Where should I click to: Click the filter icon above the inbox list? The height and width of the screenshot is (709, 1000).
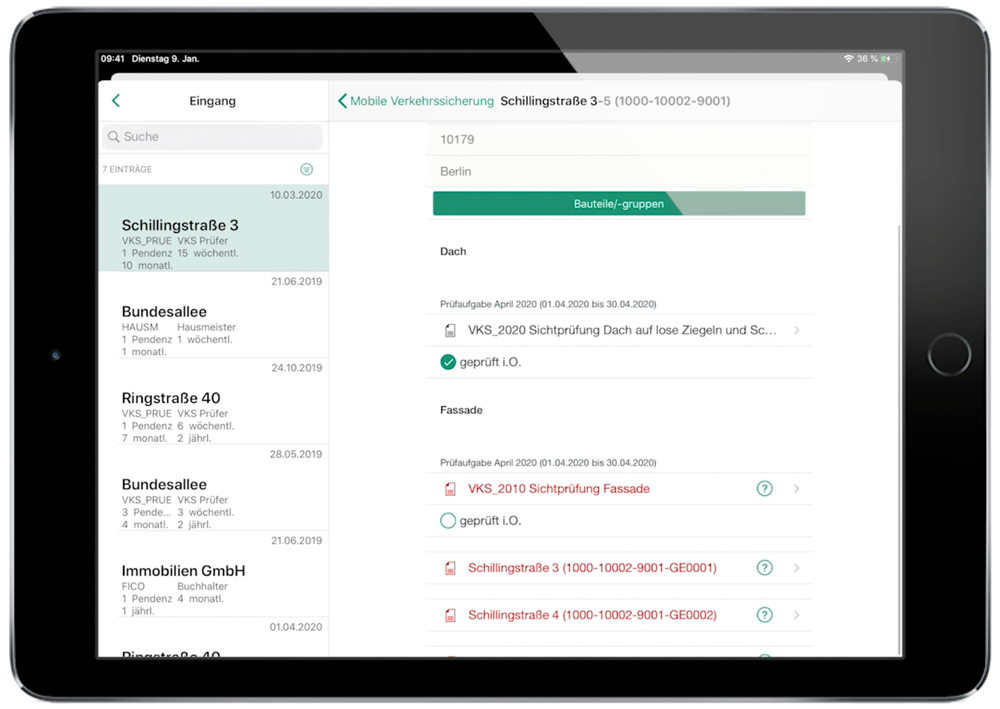307,170
